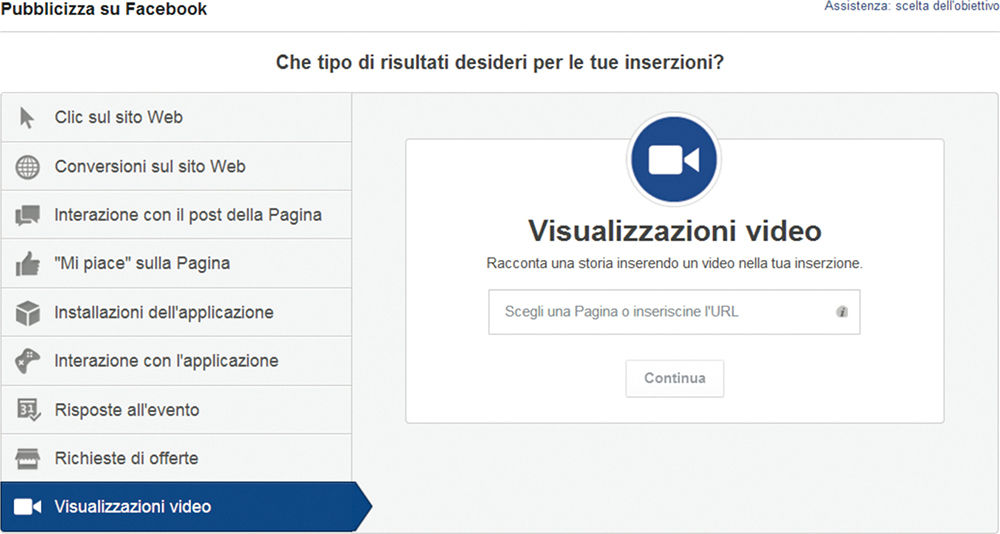The height and width of the screenshot is (534, 1000).
Task: Click the Continua button
Action: (675, 378)
